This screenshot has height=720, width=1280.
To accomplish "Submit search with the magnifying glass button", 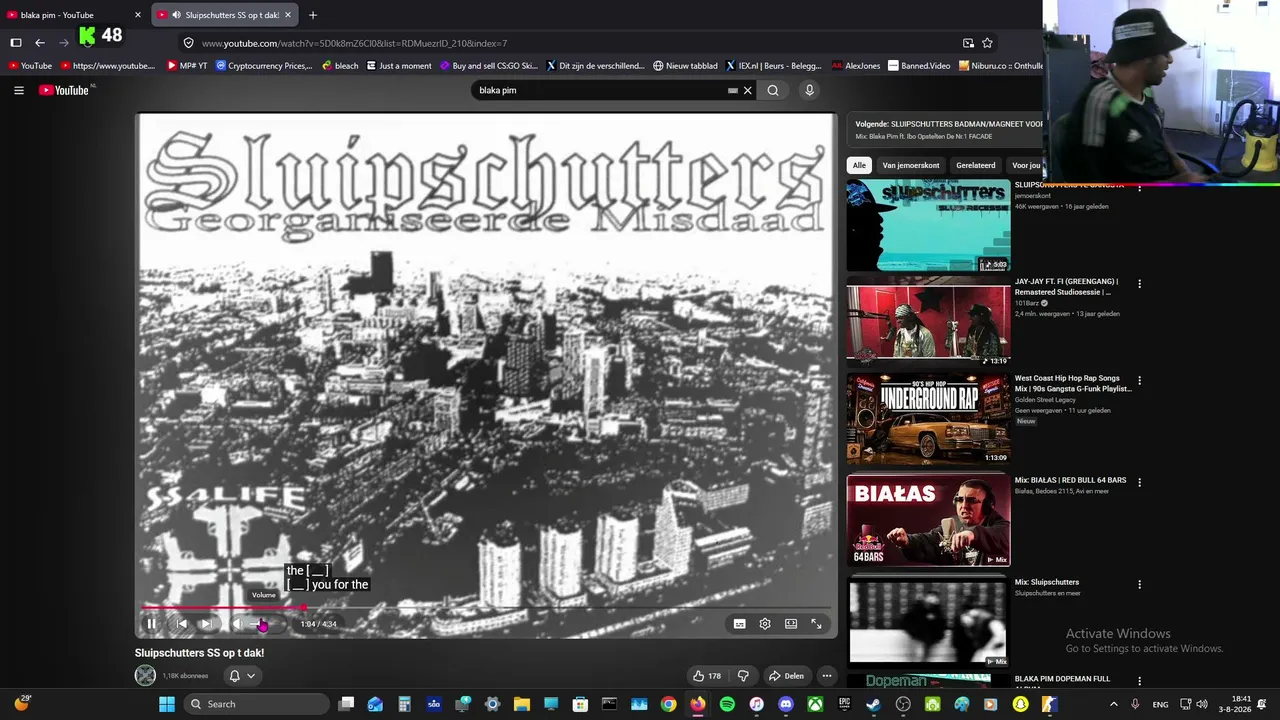I will (773, 90).
